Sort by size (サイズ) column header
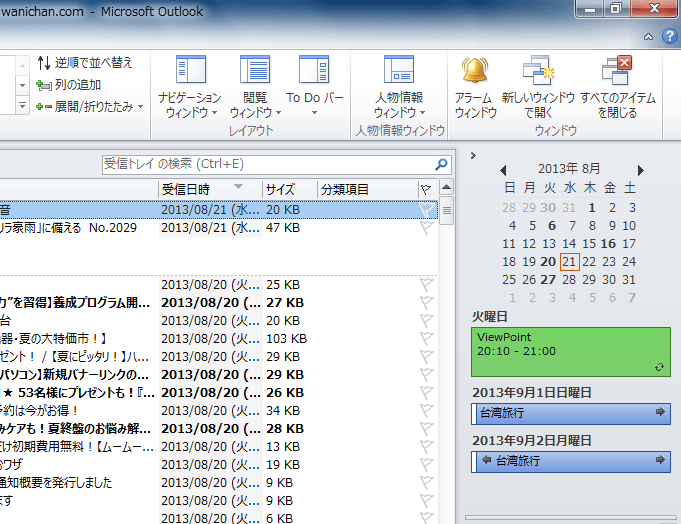The image size is (681, 524). 290,189
